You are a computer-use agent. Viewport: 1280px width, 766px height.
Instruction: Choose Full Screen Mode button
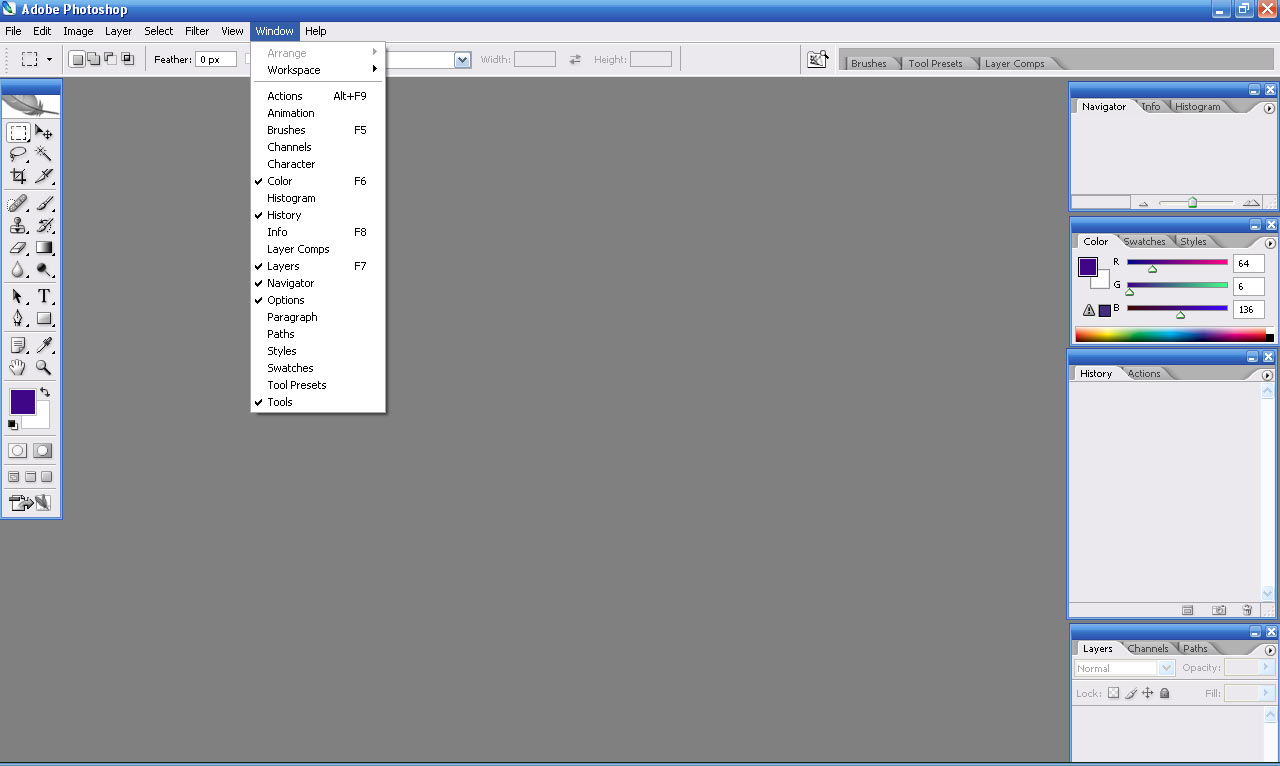coord(46,477)
